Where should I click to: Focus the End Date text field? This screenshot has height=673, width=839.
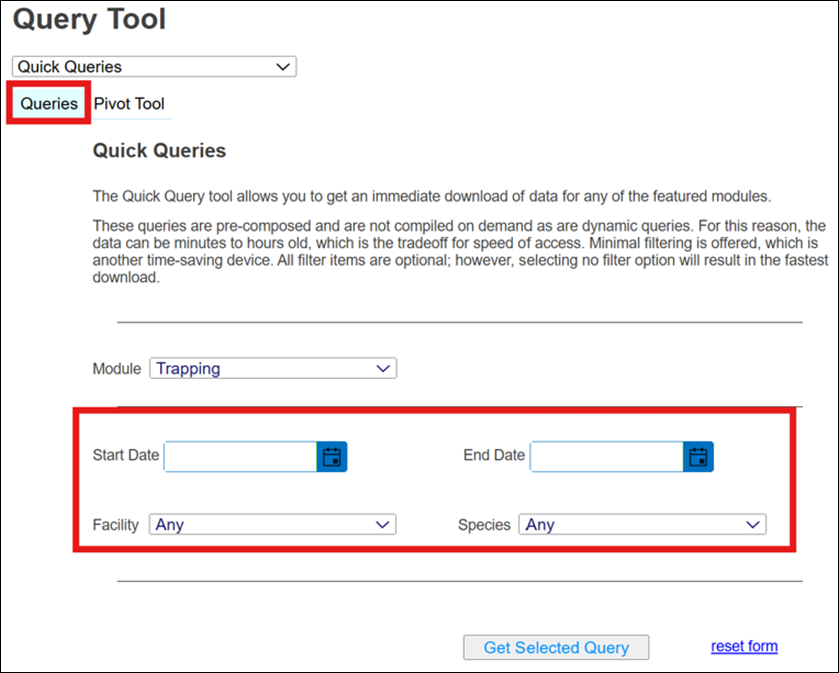click(607, 457)
